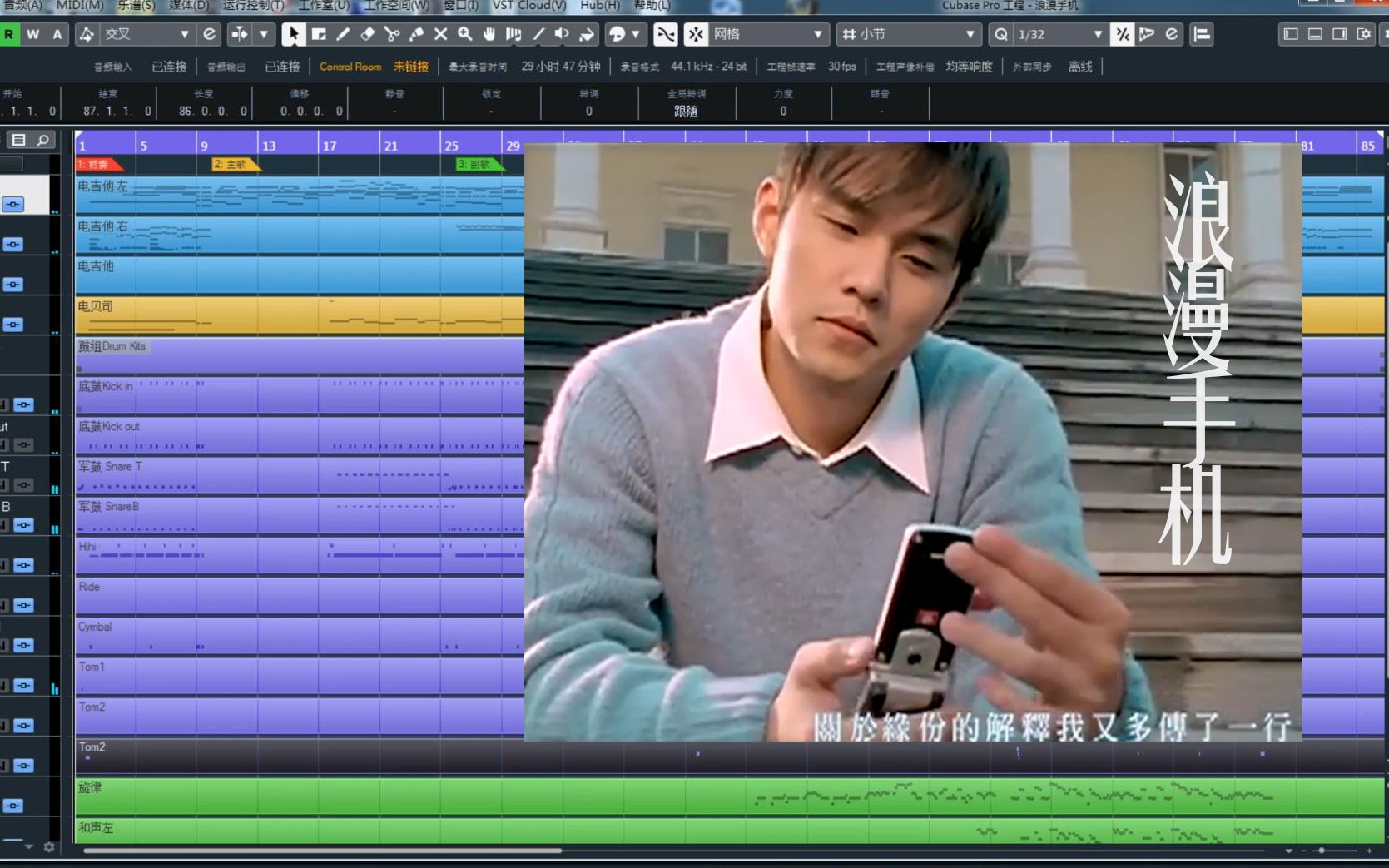Open track visibility configuration list icon
Image resolution: width=1389 pixels, height=868 pixels.
click(19, 140)
